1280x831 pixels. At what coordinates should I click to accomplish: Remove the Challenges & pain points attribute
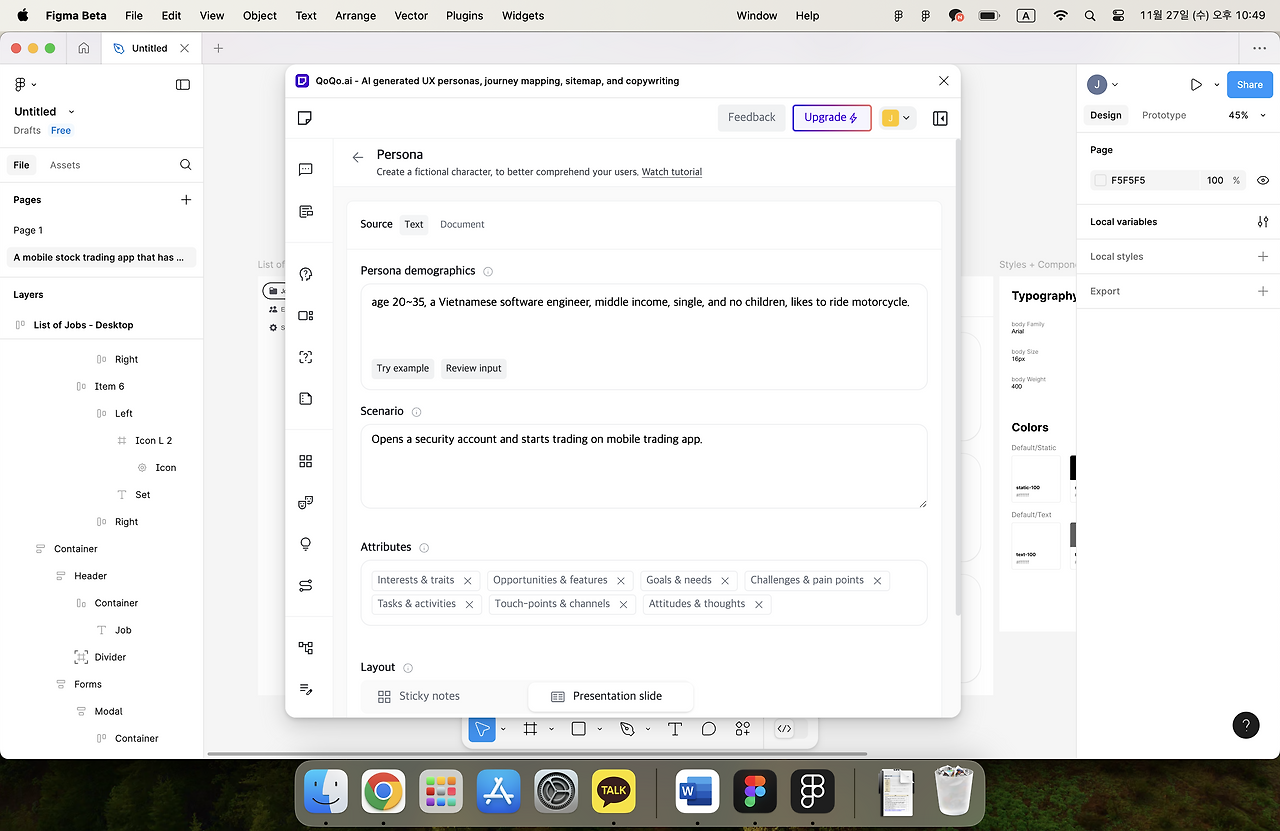[x=877, y=581]
